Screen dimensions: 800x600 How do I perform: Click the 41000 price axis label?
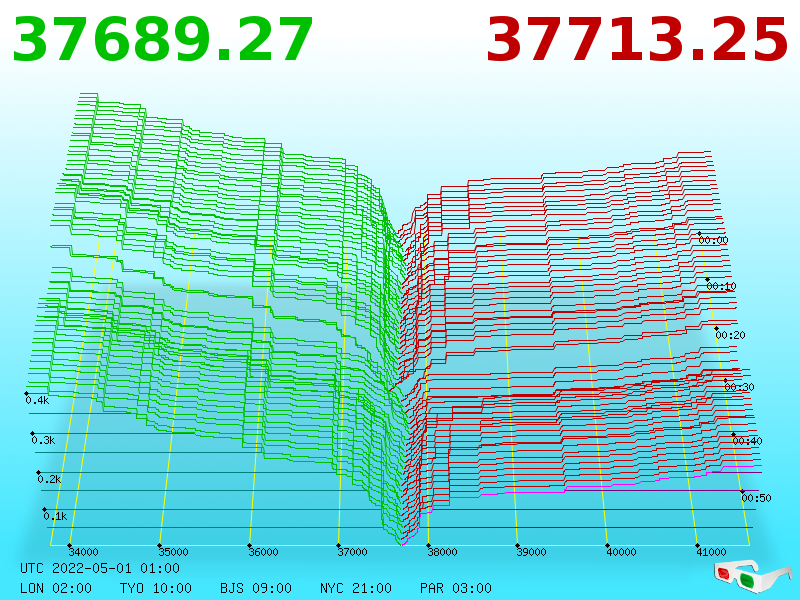[x=711, y=552]
